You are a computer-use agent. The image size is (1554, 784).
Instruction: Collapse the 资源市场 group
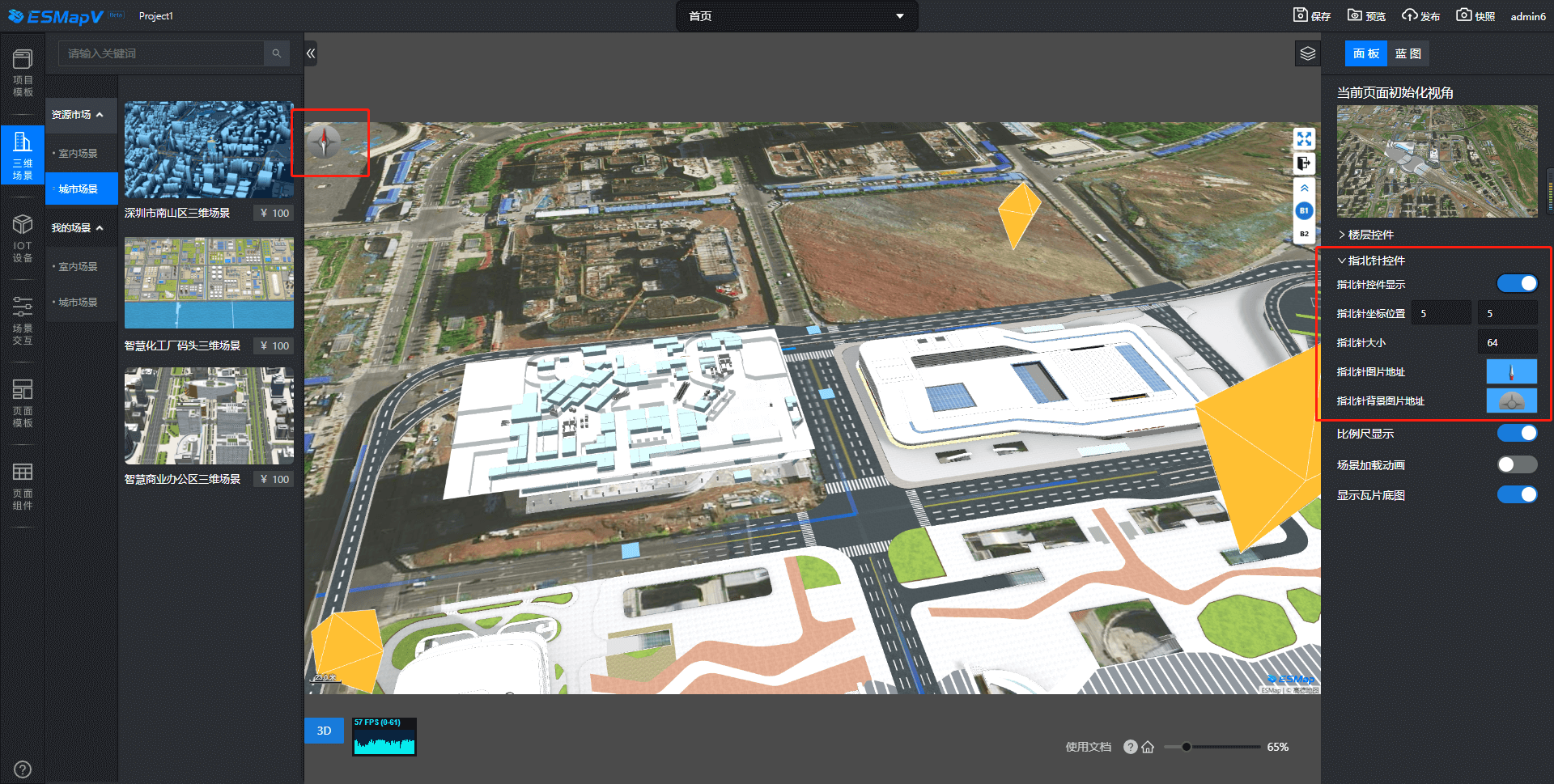tap(79, 115)
